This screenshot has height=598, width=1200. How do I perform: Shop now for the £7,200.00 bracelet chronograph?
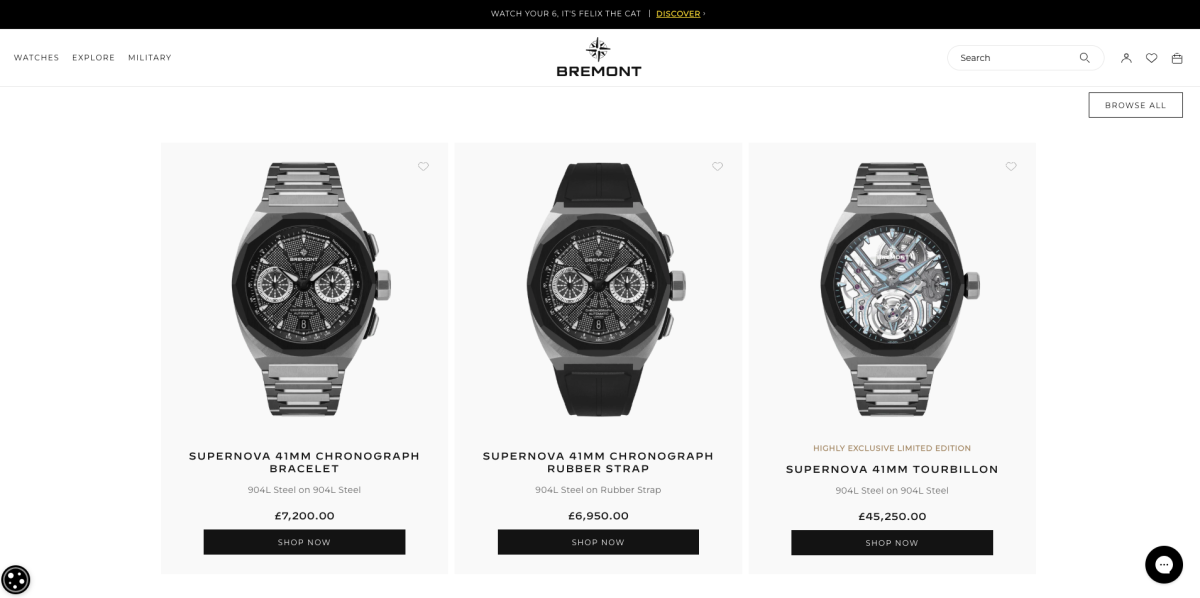(x=304, y=542)
